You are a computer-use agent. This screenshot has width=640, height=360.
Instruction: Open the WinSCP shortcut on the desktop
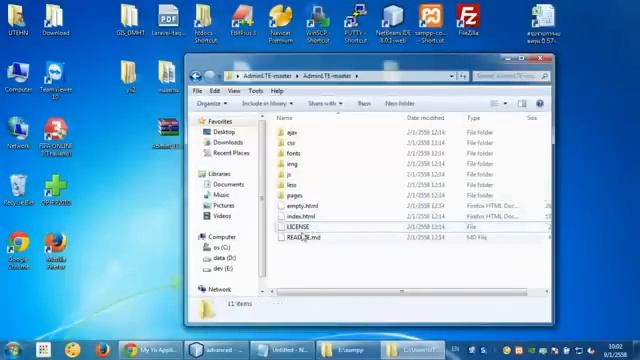click(318, 24)
